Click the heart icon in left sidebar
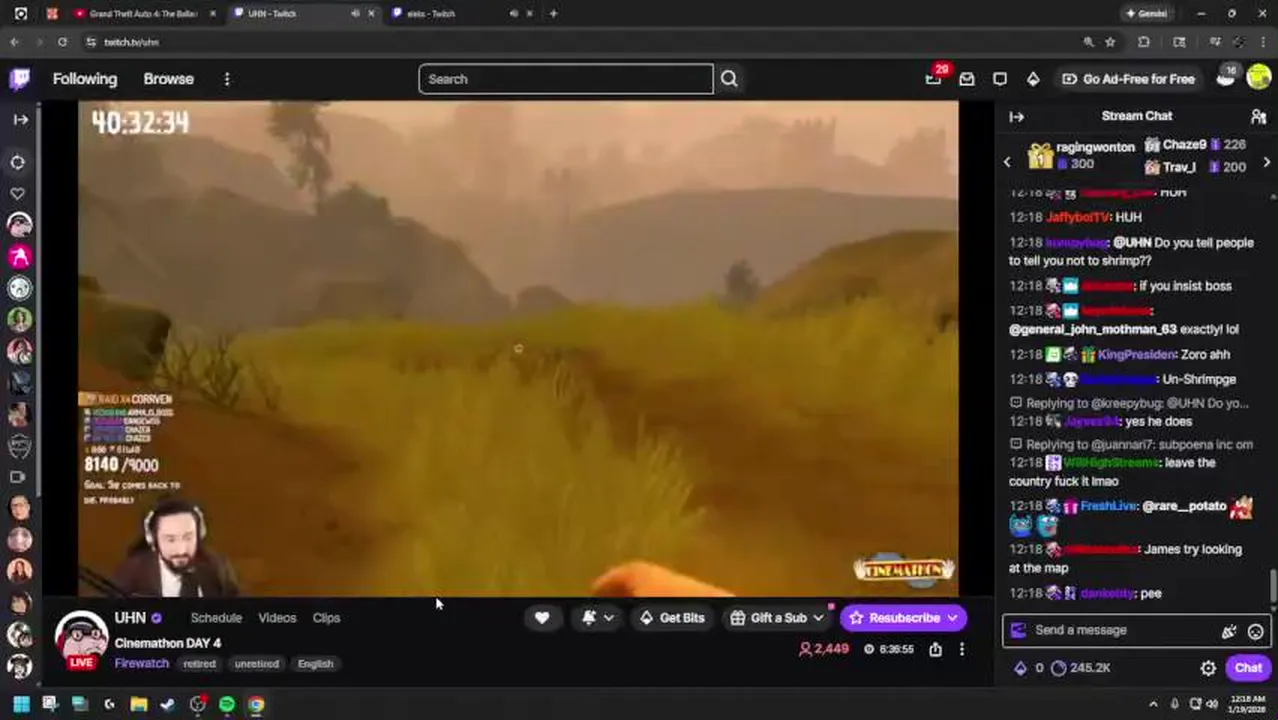Viewport: 1278px width, 720px height. (x=18, y=193)
